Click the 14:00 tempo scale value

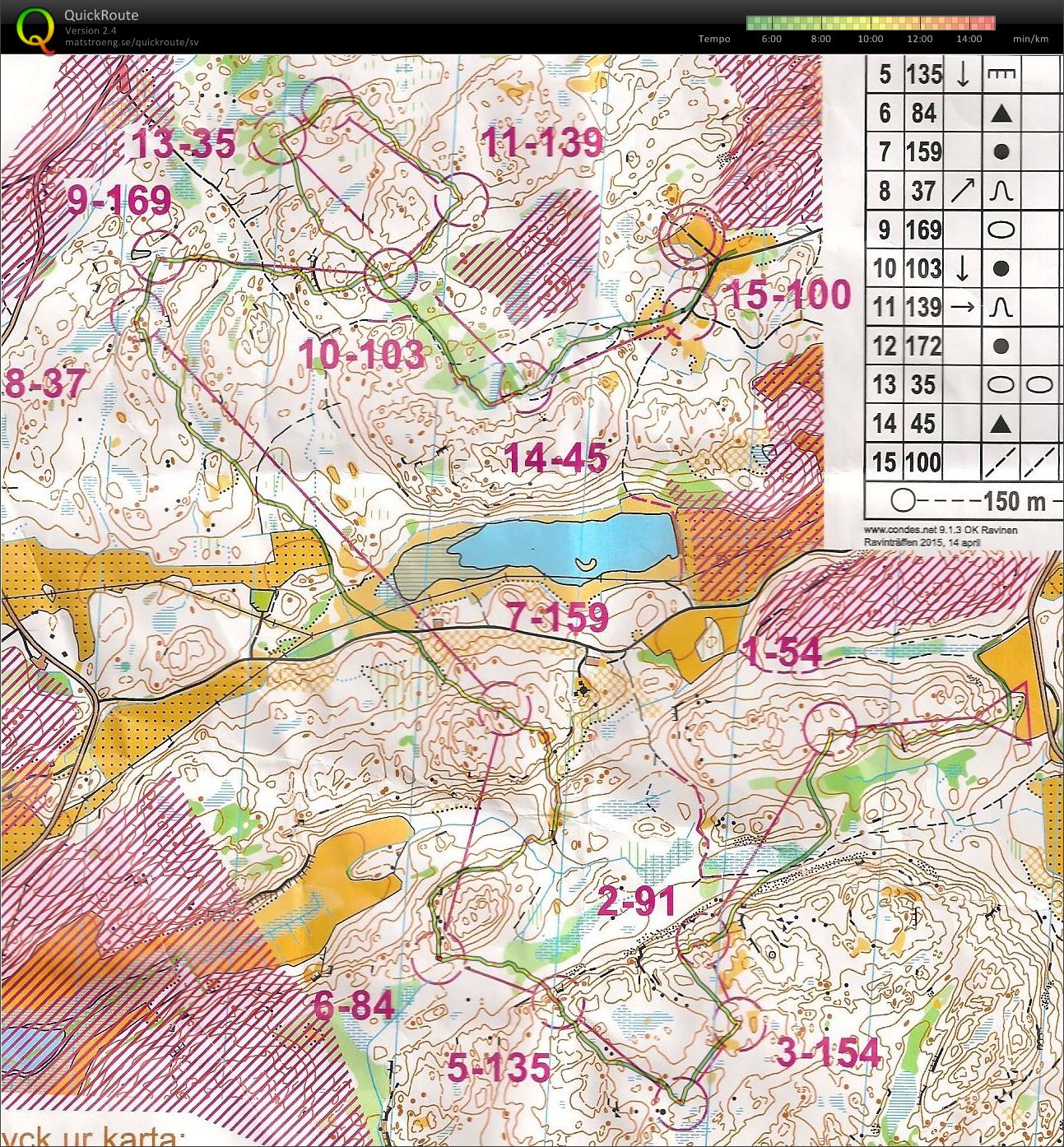(x=969, y=39)
